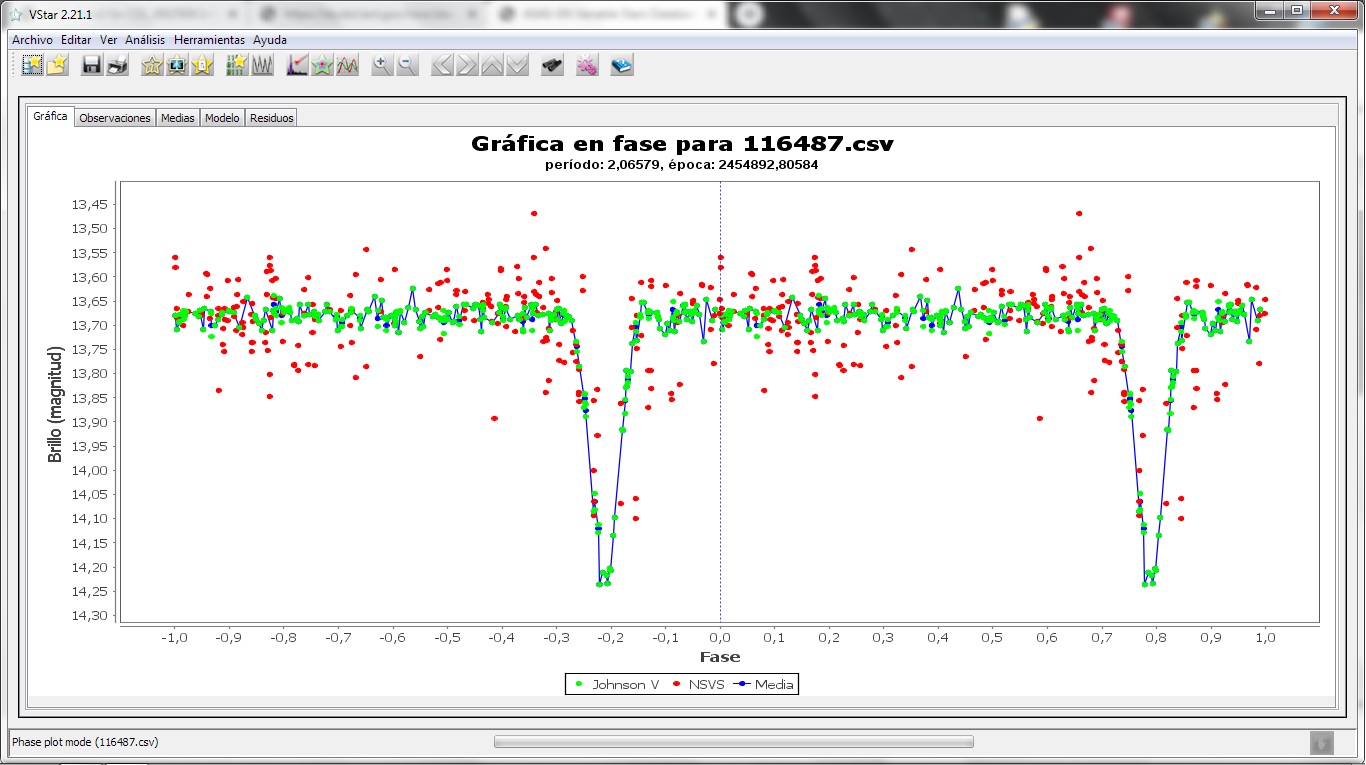Click the pan left arrow icon
Image resolution: width=1366 pixels, height=765 pixels.
coord(442,66)
